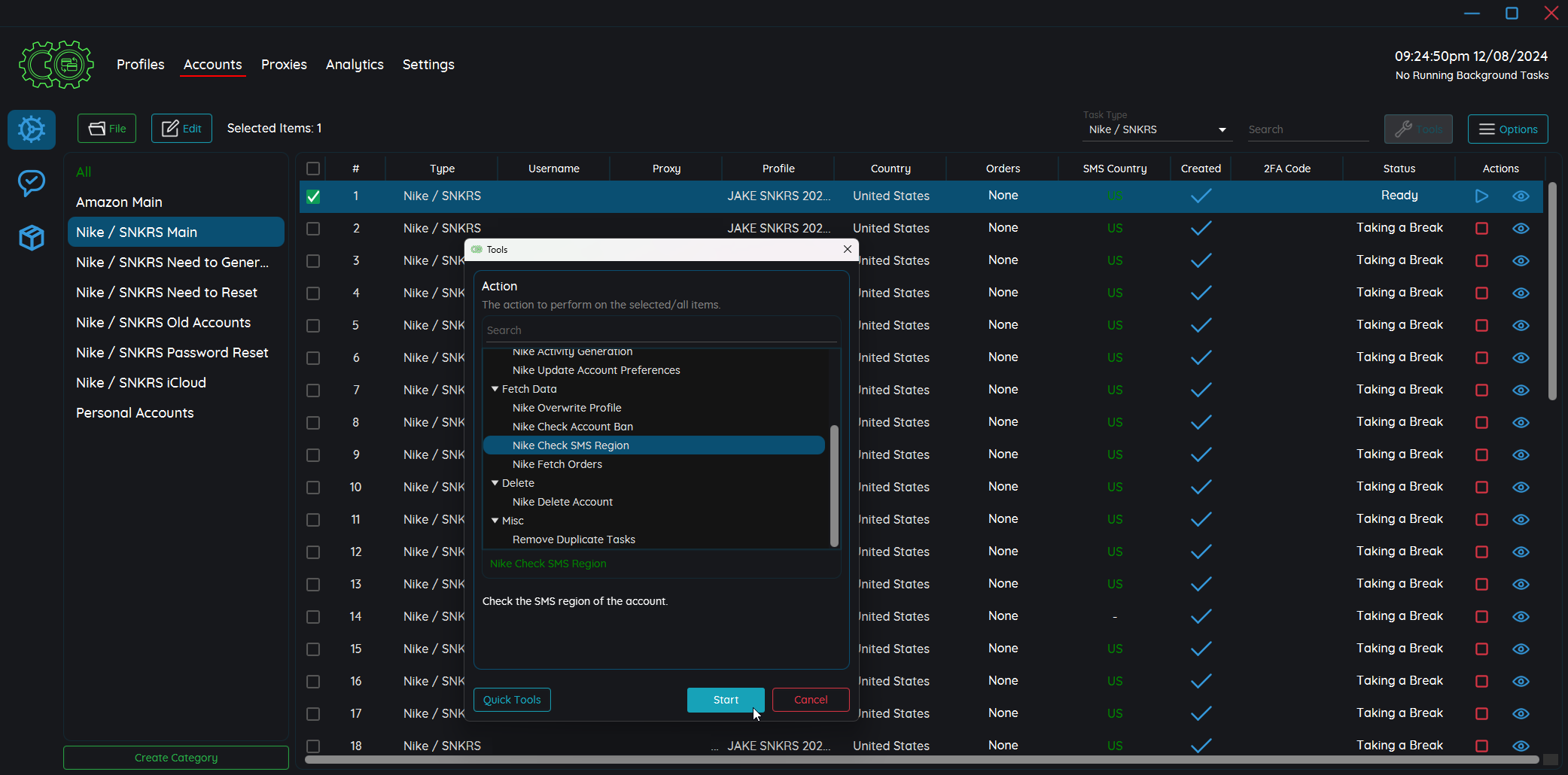Click the eye icon for account row 5
This screenshot has height=775, width=1568.
point(1521,325)
